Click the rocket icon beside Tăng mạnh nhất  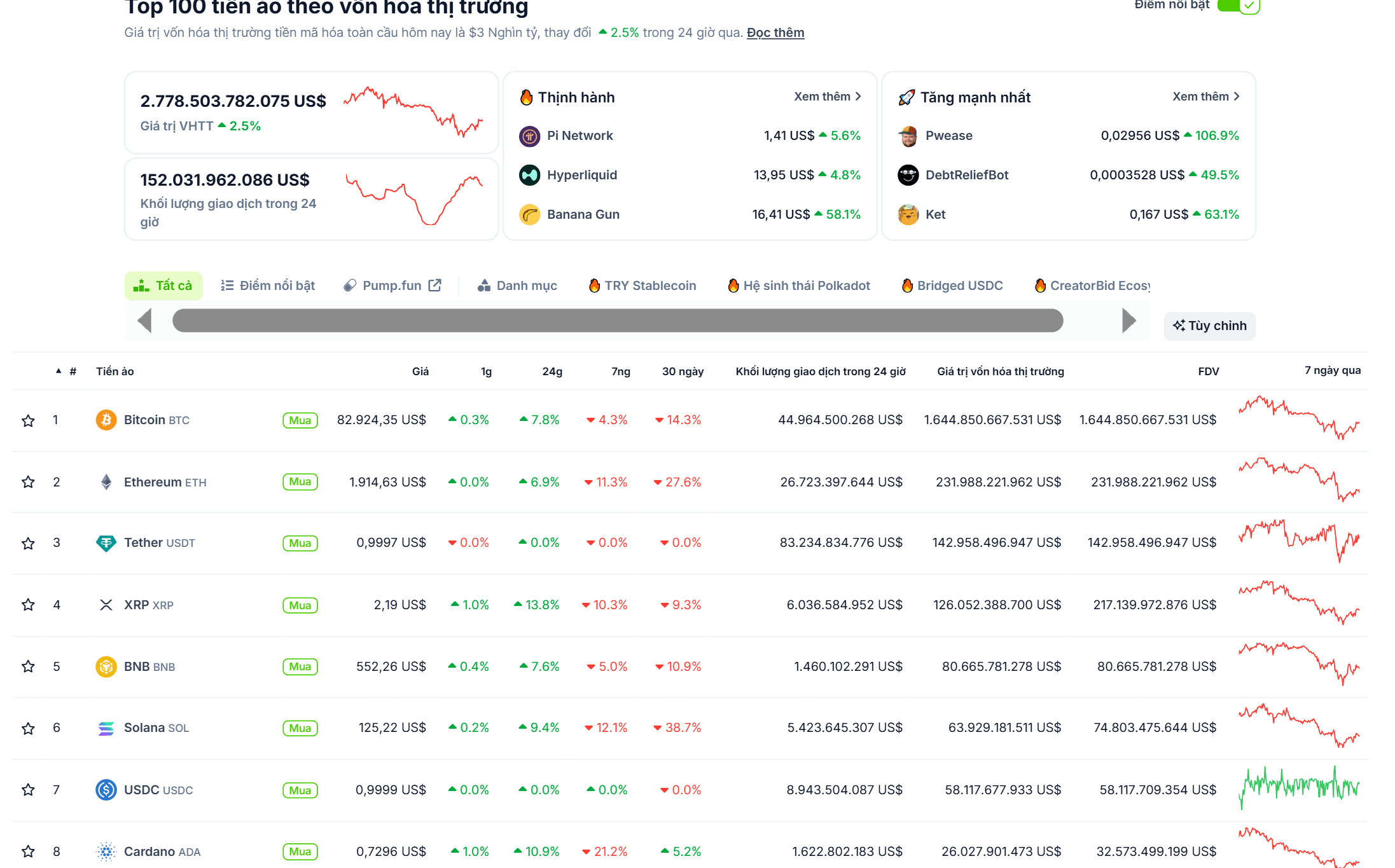[x=906, y=97]
